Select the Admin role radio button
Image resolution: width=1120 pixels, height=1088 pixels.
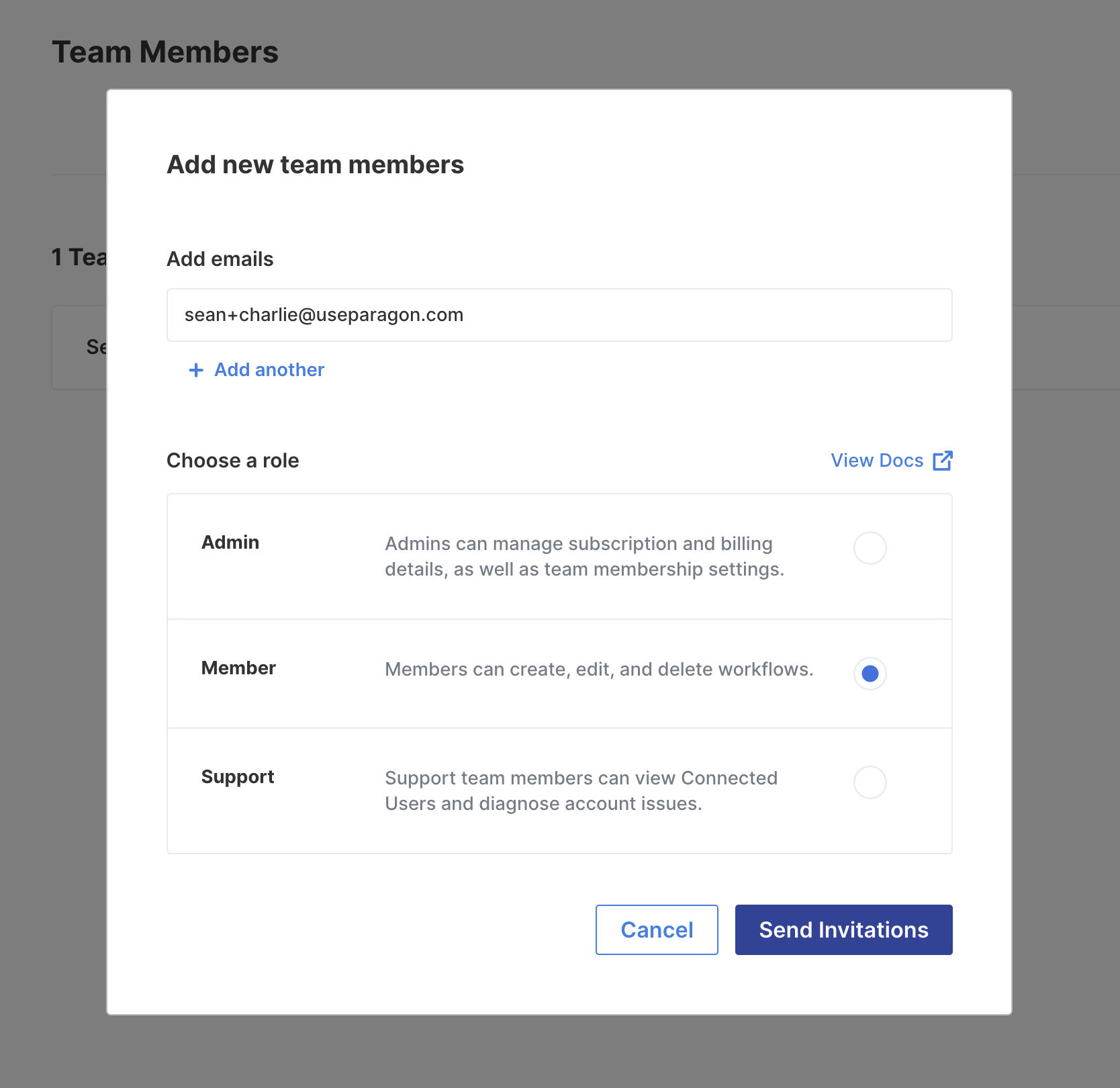pos(870,548)
